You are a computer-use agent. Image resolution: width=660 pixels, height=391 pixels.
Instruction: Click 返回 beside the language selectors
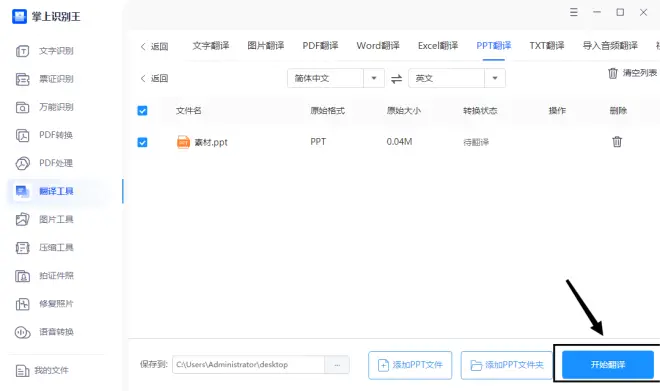click(x=154, y=78)
